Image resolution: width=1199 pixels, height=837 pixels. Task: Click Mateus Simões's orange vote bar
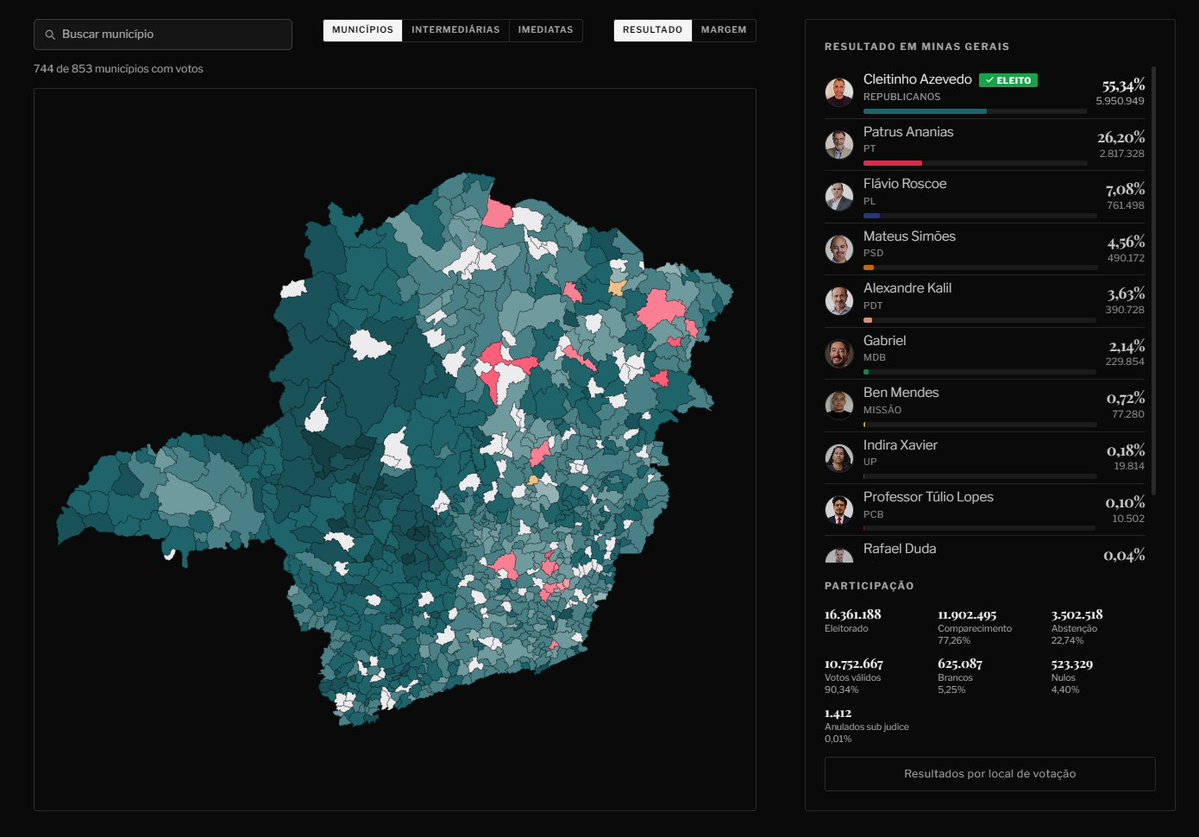click(x=869, y=268)
